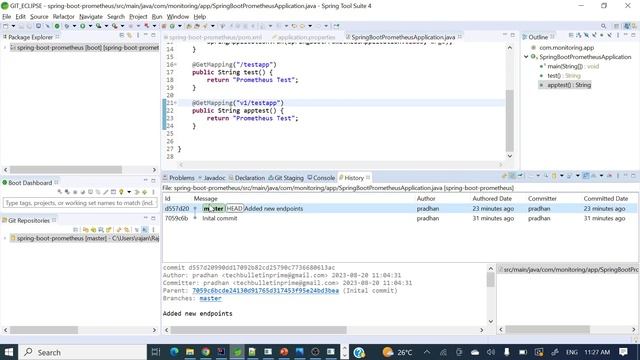Open the Outline view menu (three dots)
The image size is (640, 360).
tap(618, 36)
